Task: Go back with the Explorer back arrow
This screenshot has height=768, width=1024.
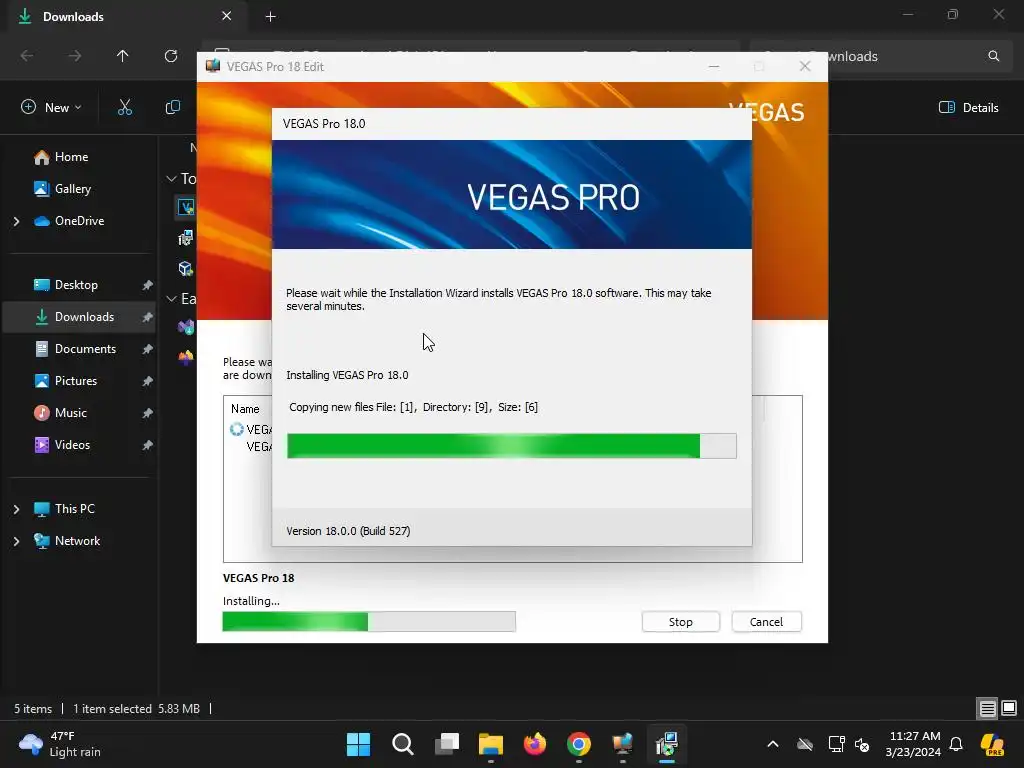Action: click(x=27, y=56)
